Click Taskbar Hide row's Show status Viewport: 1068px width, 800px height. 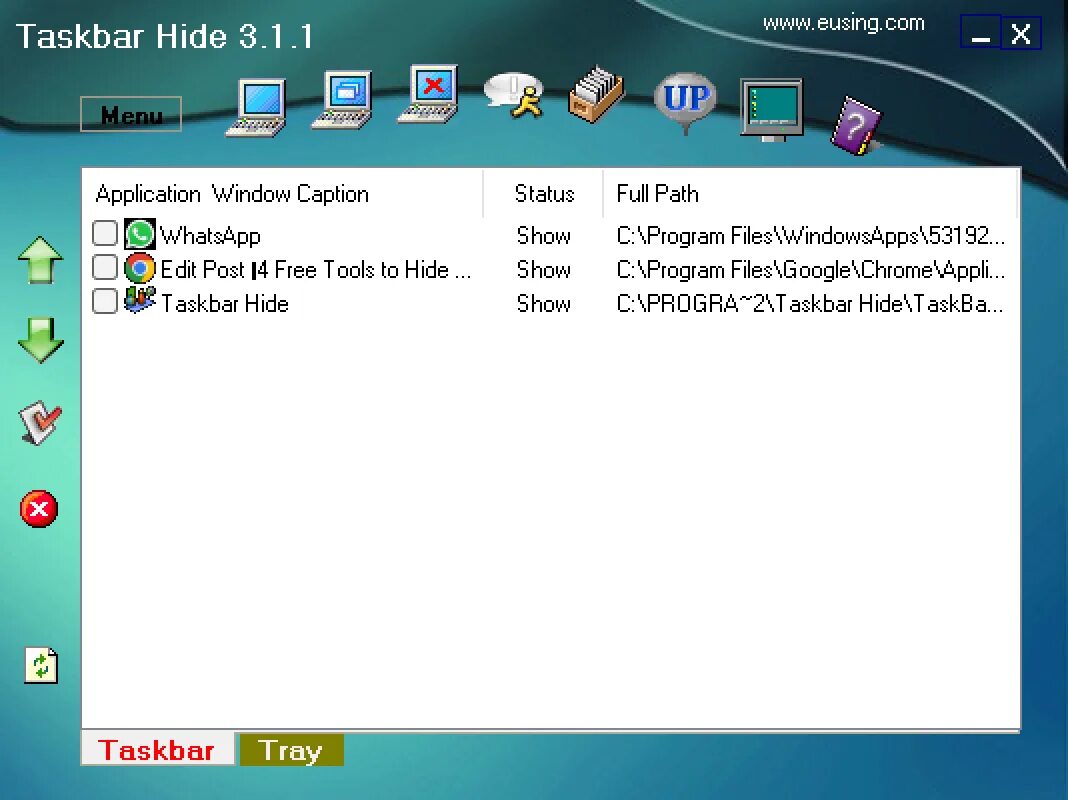(544, 304)
